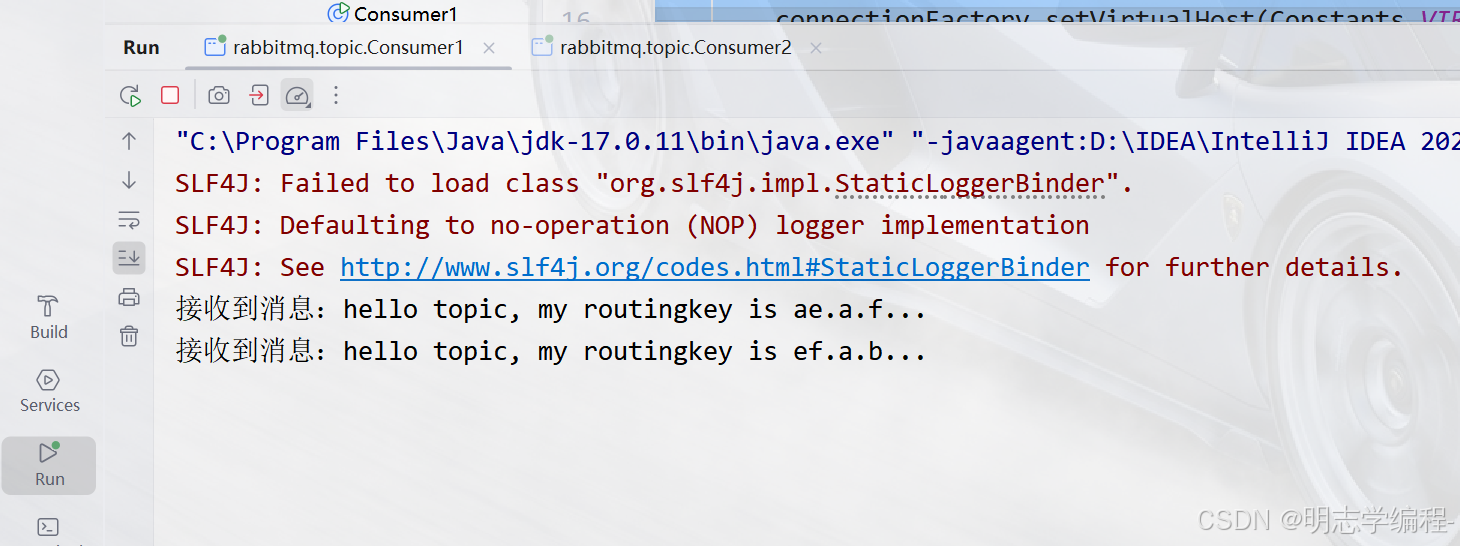Jump up the stack trace with up arrow
The width and height of the screenshot is (1460, 546).
pyautogui.click(x=129, y=141)
